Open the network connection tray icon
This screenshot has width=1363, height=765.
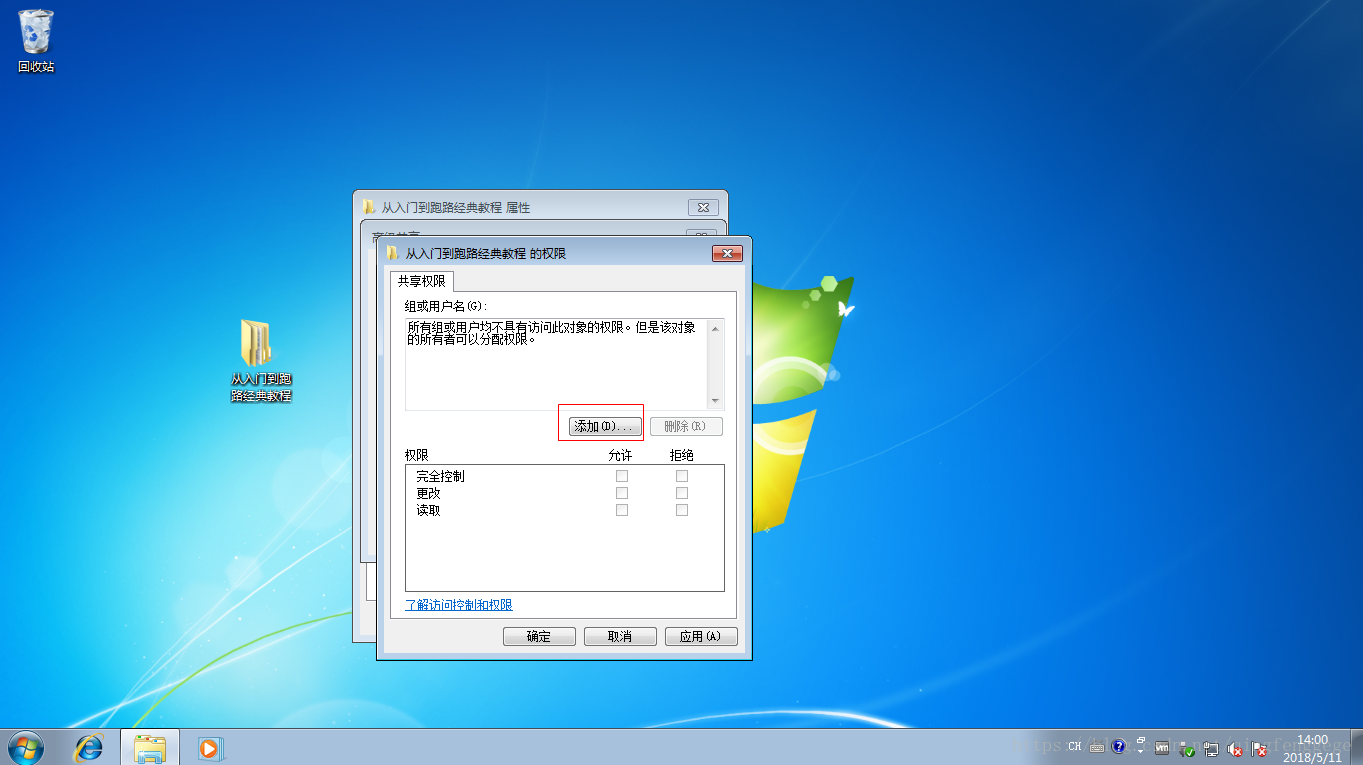pos(1211,749)
